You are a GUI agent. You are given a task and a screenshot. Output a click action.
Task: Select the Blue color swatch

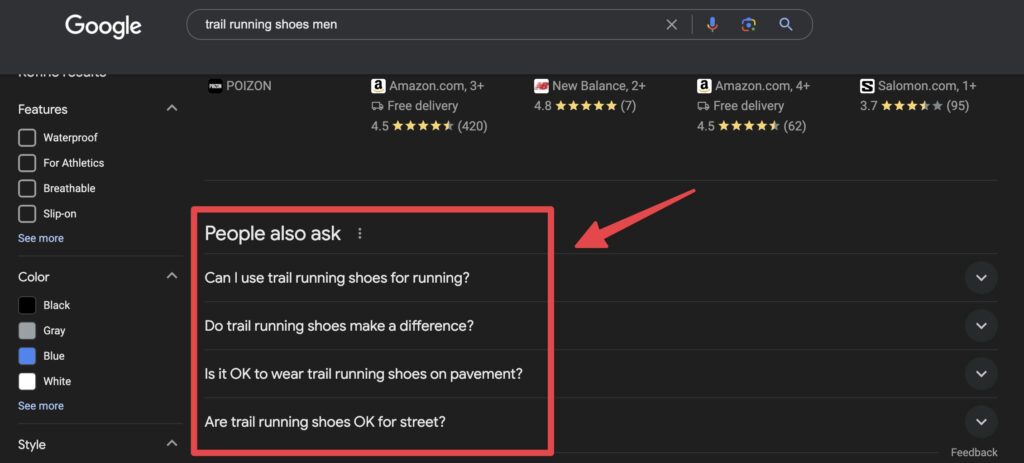(27, 356)
